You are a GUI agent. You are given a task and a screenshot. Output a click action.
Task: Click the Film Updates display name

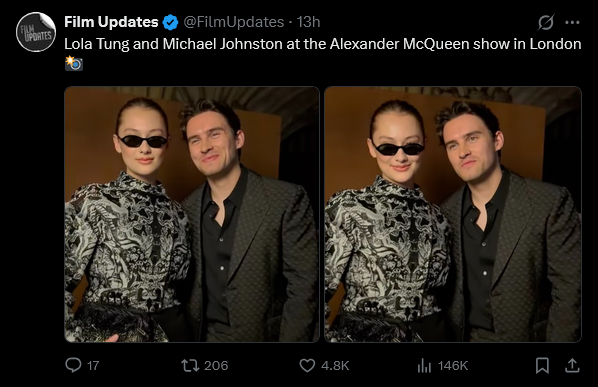pyautogui.click(x=111, y=22)
